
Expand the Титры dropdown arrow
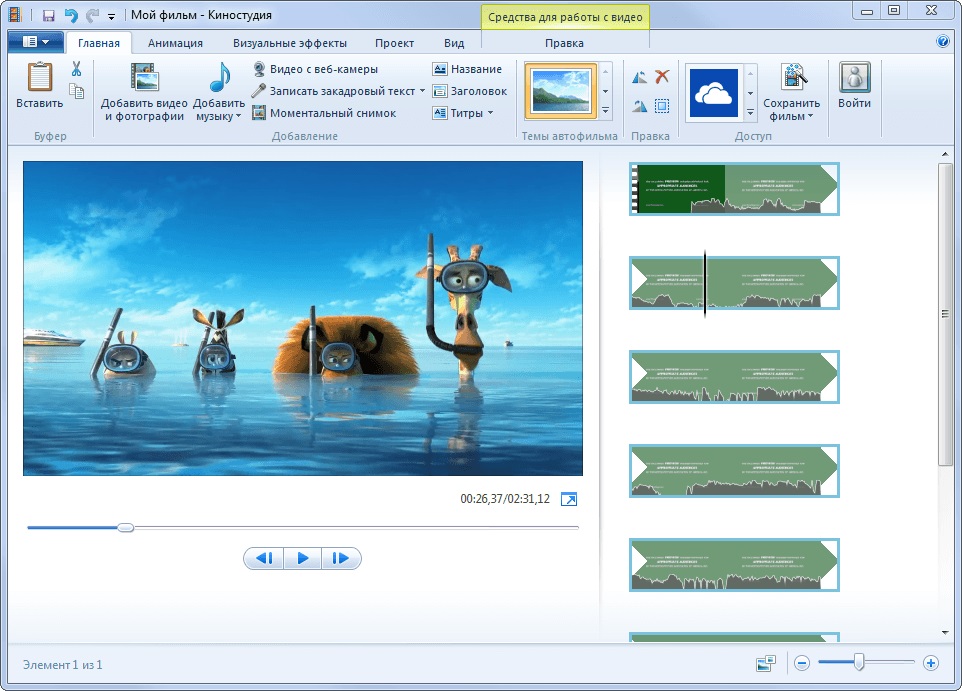point(490,113)
